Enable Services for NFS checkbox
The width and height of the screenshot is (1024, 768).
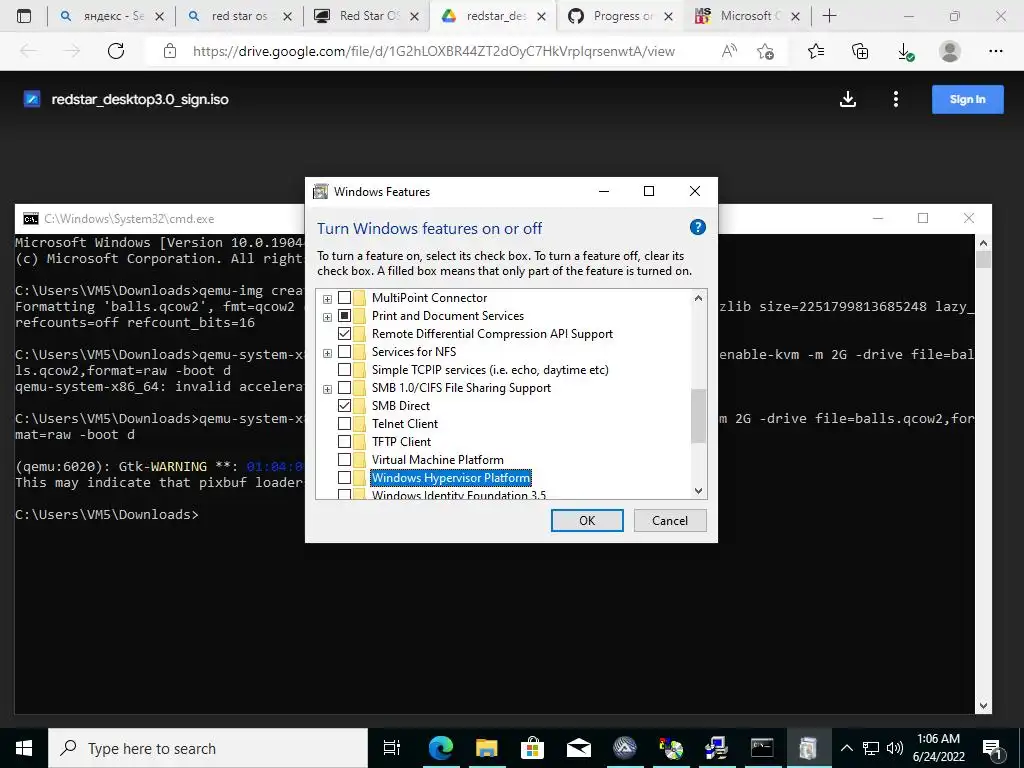click(x=344, y=351)
